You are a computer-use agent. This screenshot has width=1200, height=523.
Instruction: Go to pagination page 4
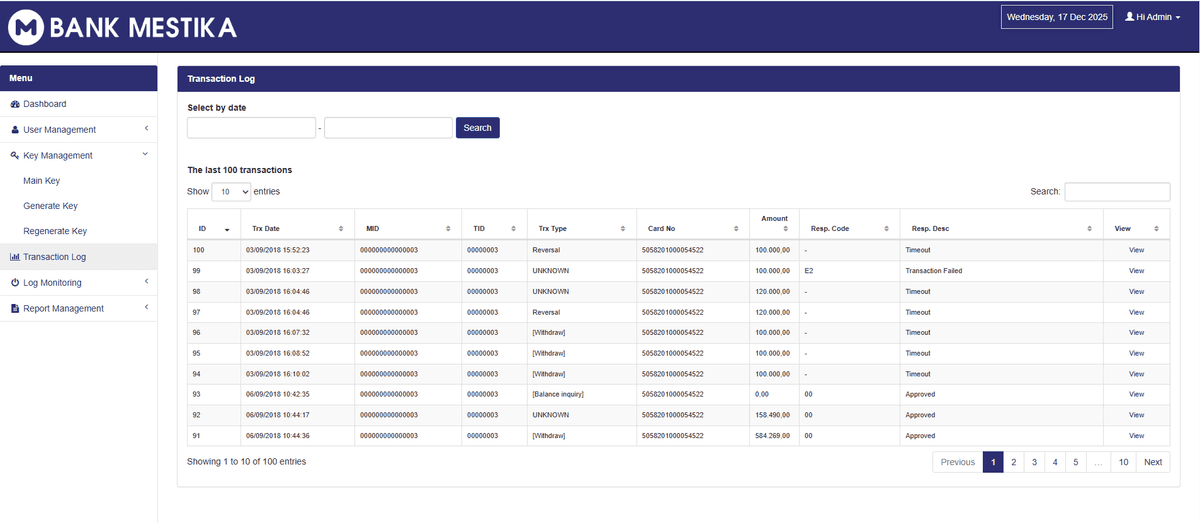[1055, 462]
